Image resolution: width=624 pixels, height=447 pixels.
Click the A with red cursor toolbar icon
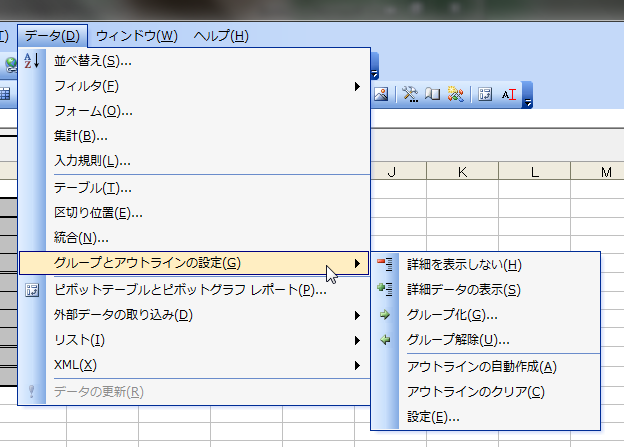click(x=509, y=94)
